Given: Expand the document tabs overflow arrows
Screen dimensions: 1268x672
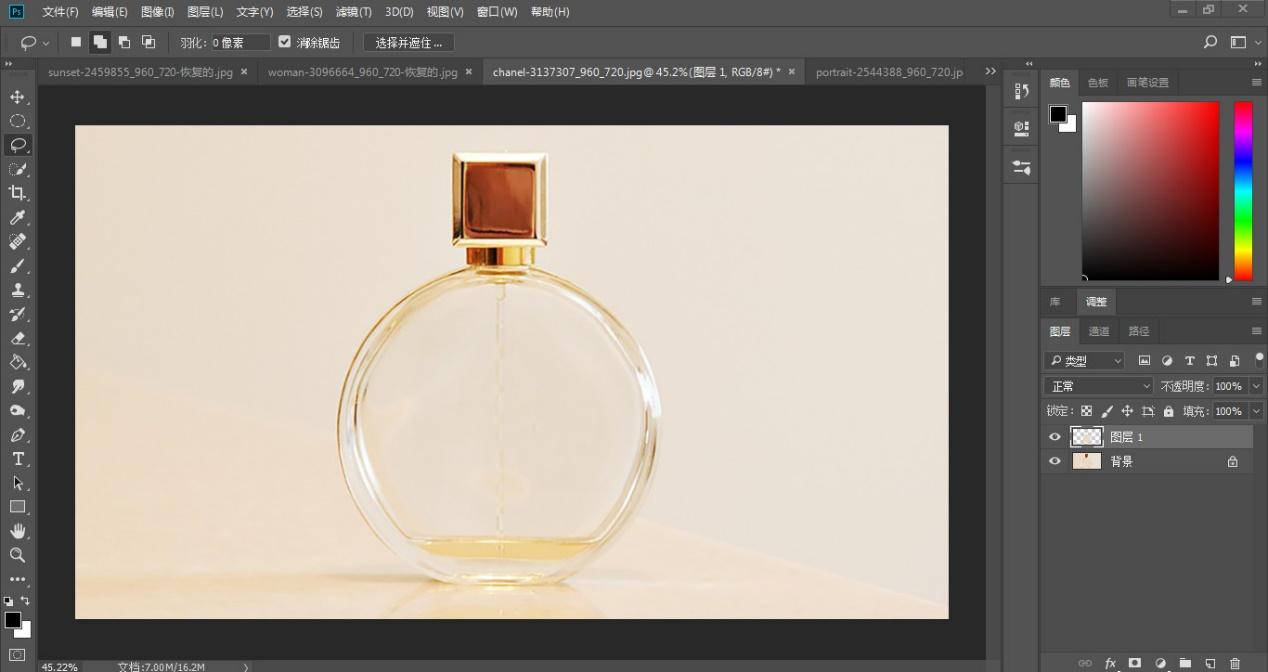Looking at the screenshot, I should pyautogui.click(x=990, y=71).
